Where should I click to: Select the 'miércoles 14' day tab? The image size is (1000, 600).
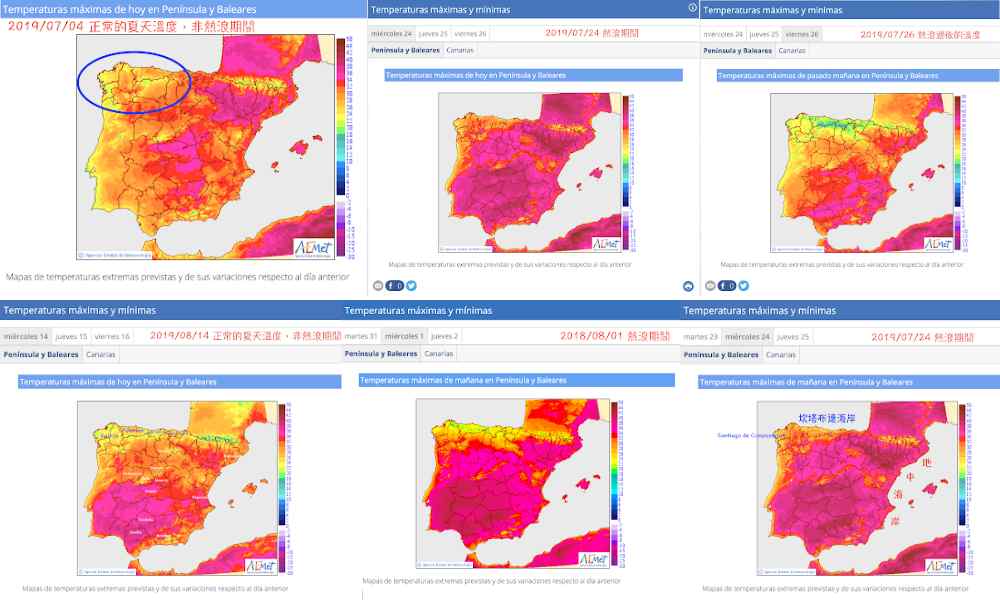26,336
